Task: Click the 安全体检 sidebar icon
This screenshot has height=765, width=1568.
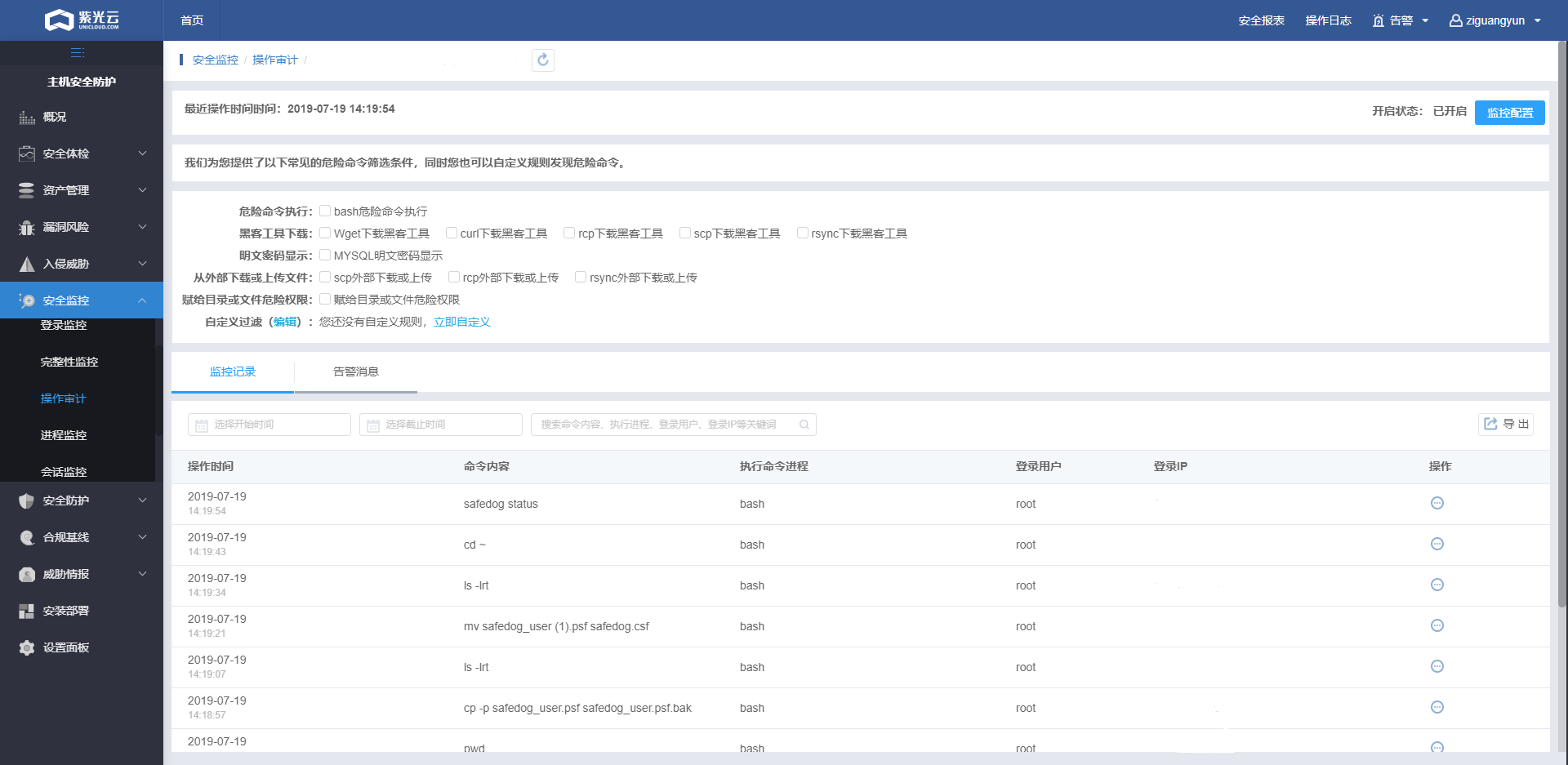Action: click(27, 153)
